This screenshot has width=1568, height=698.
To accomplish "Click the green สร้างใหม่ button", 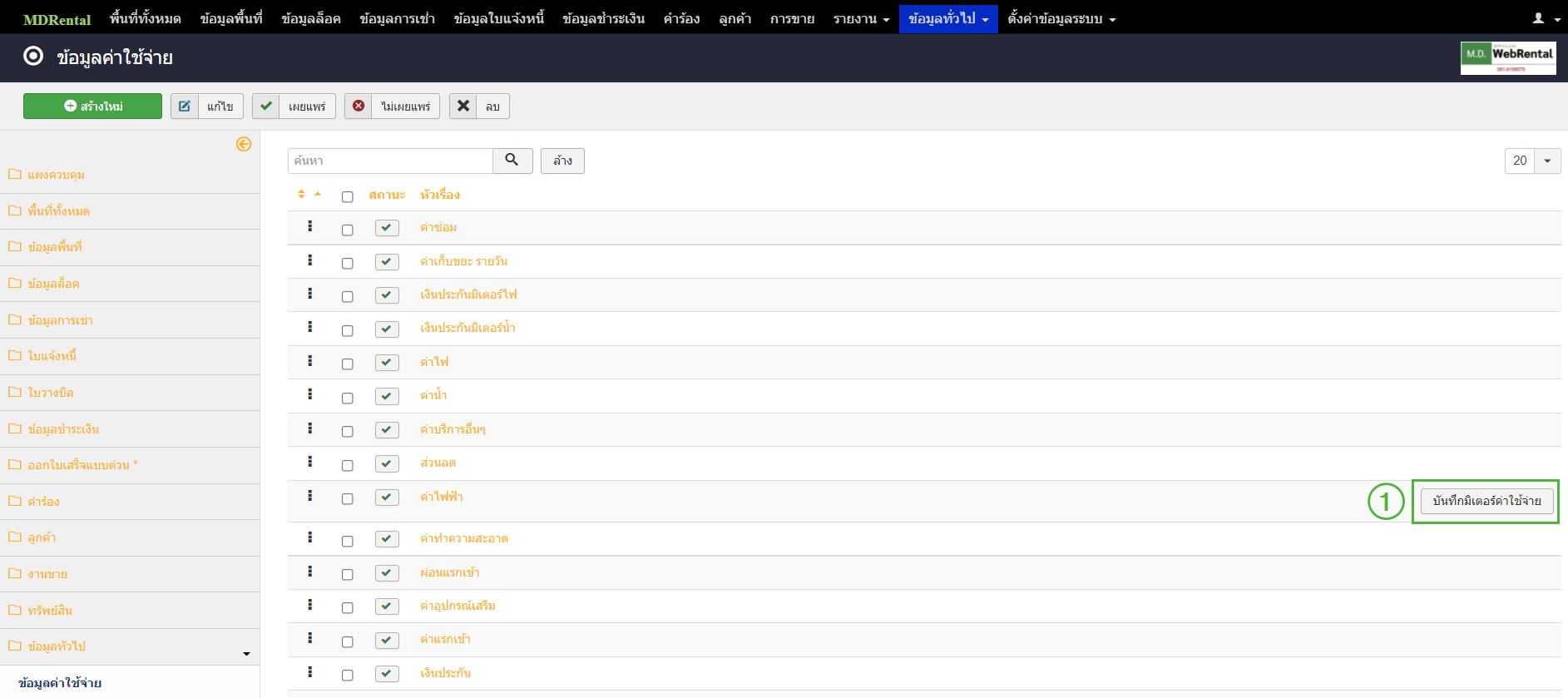I will (x=92, y=106).
